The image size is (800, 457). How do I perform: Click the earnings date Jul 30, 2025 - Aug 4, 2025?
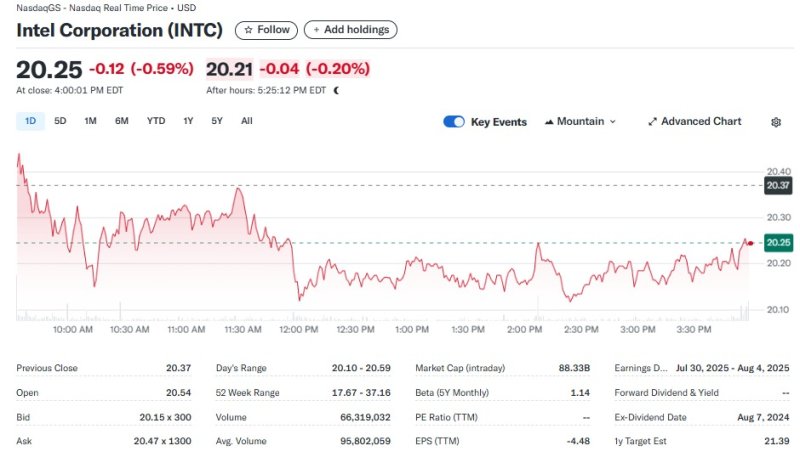[x=733, y=368]
